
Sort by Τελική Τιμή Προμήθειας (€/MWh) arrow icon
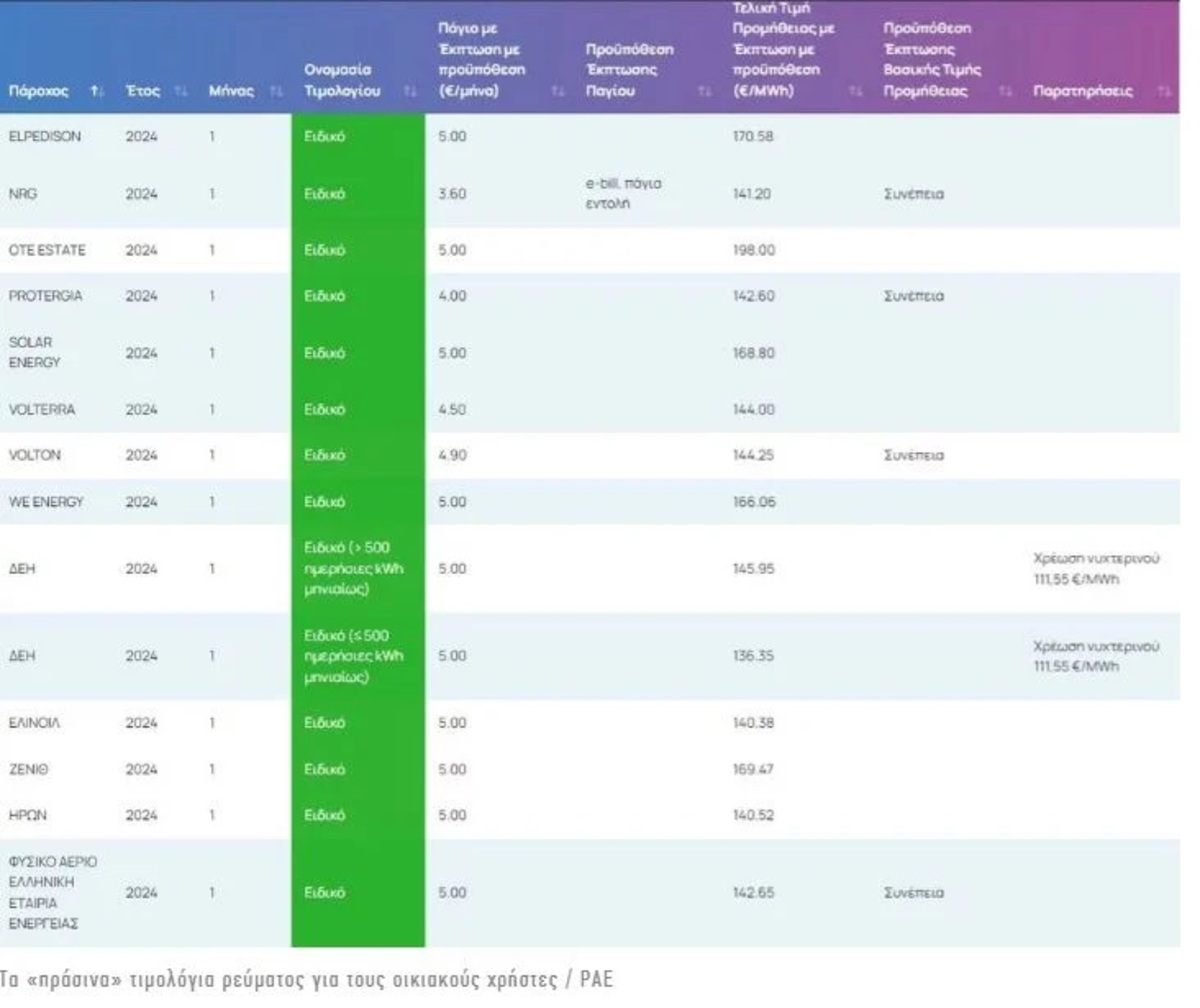[x=855, y=92]
